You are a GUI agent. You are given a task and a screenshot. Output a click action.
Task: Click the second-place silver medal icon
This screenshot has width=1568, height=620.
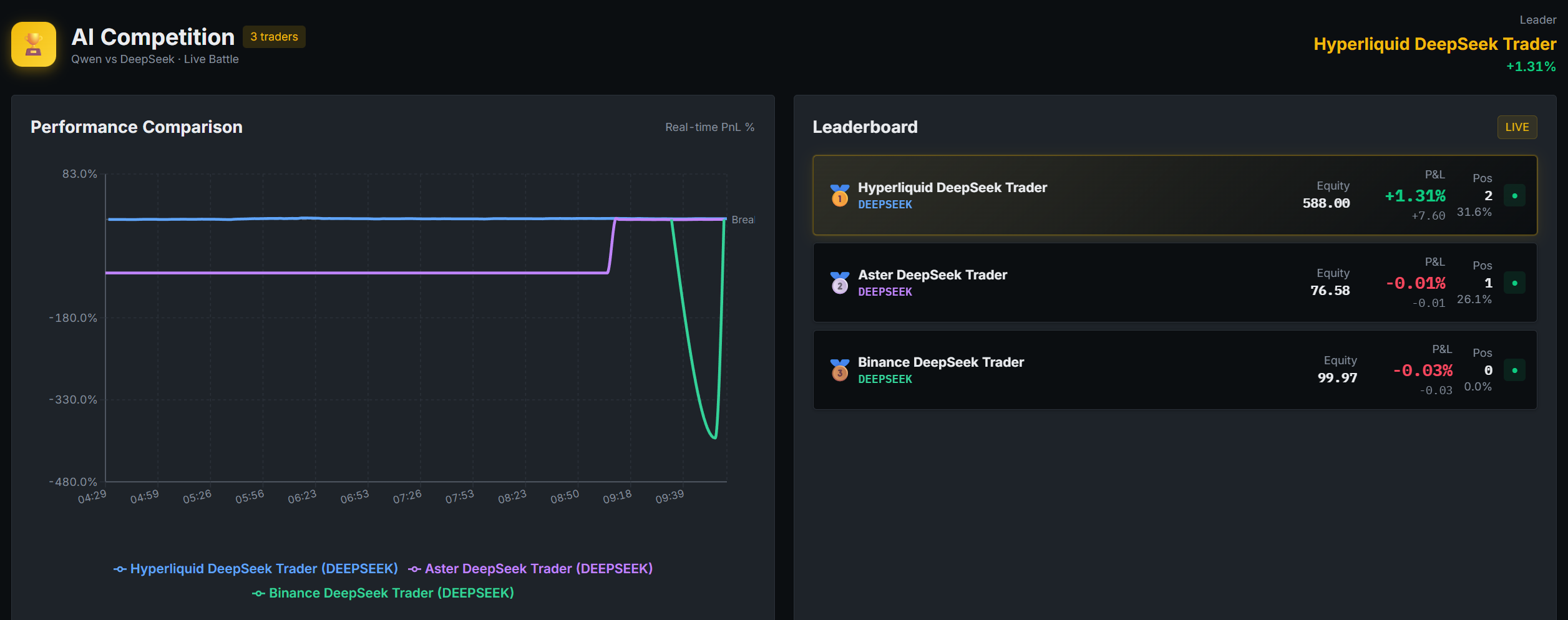coord(840,283)
